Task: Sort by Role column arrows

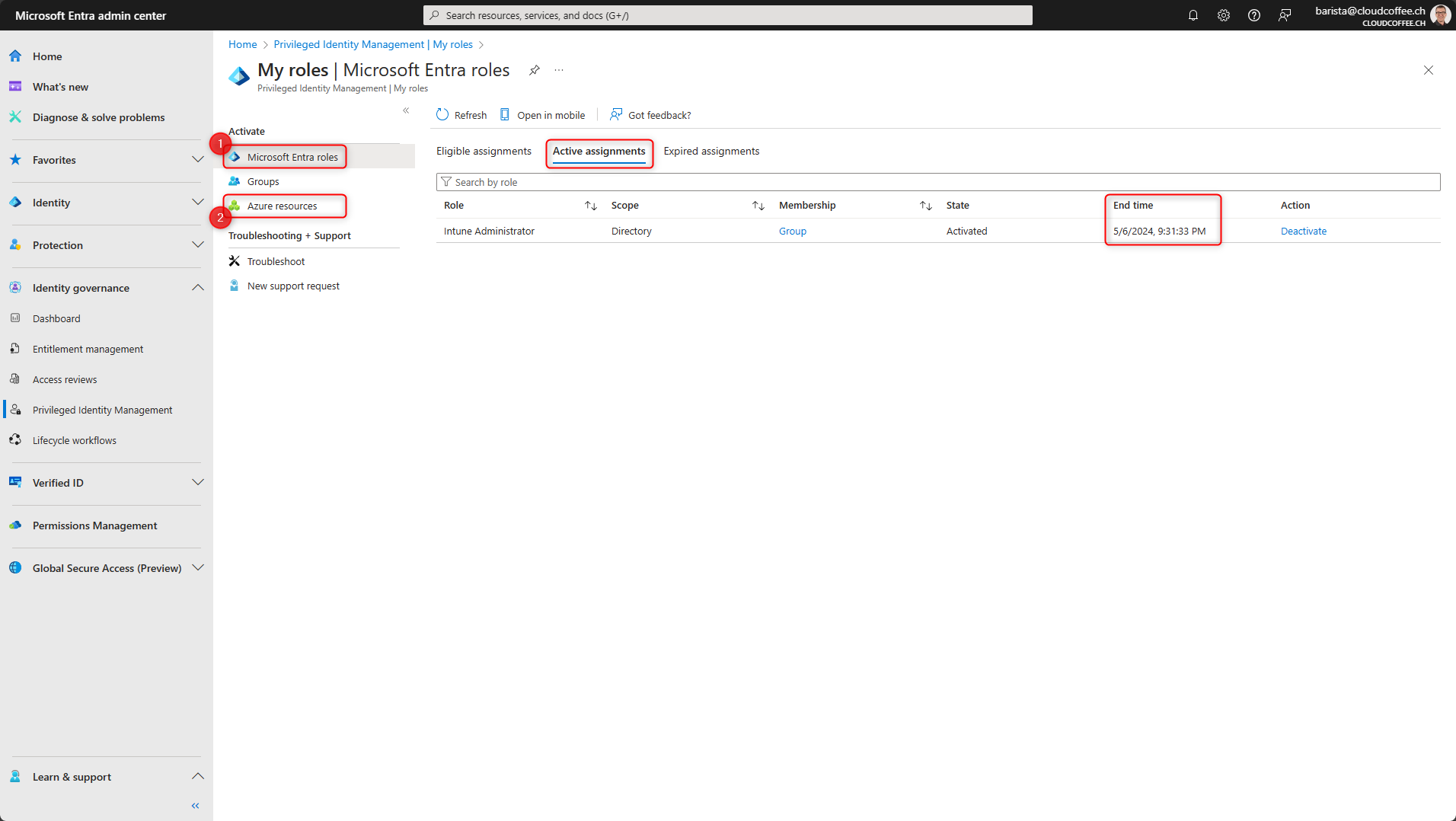Action: coord(591,206)
